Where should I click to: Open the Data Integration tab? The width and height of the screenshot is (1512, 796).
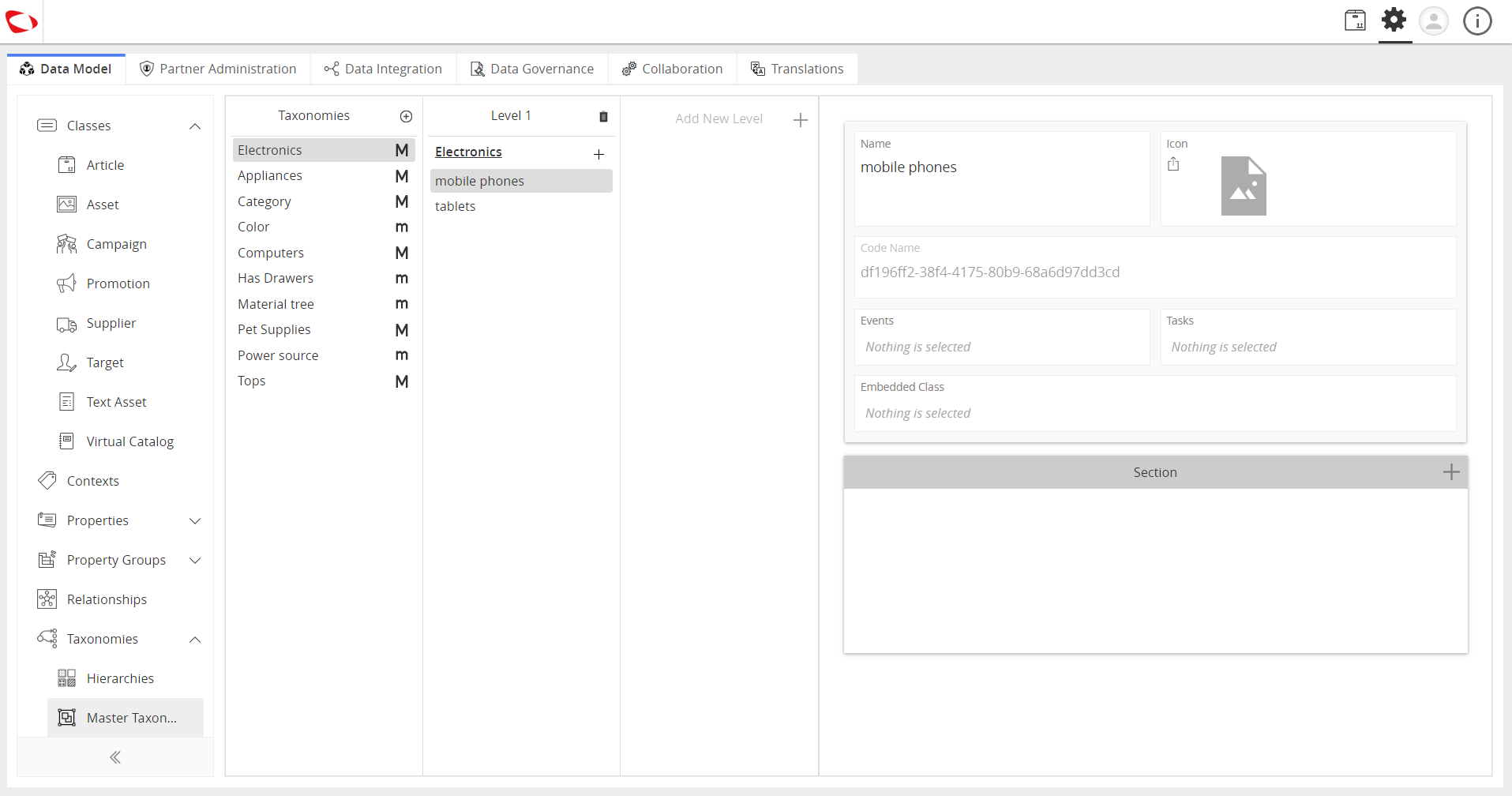click(x=384, y=69)
